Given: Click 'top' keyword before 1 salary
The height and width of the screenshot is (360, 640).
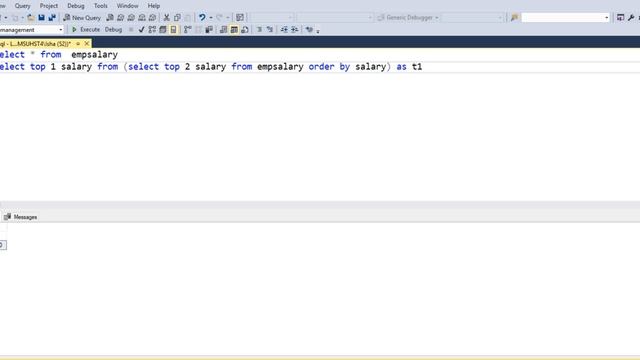Looking at the screenshot, I should coord(38,67).
